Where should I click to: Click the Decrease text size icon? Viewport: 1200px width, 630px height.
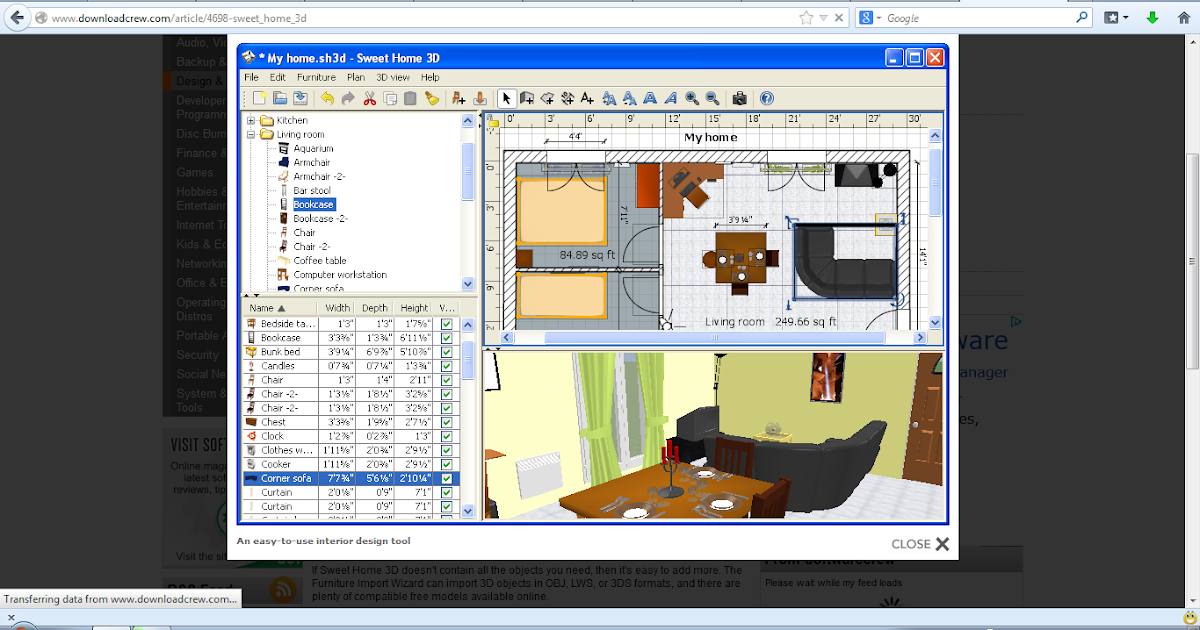pos(629,98)
